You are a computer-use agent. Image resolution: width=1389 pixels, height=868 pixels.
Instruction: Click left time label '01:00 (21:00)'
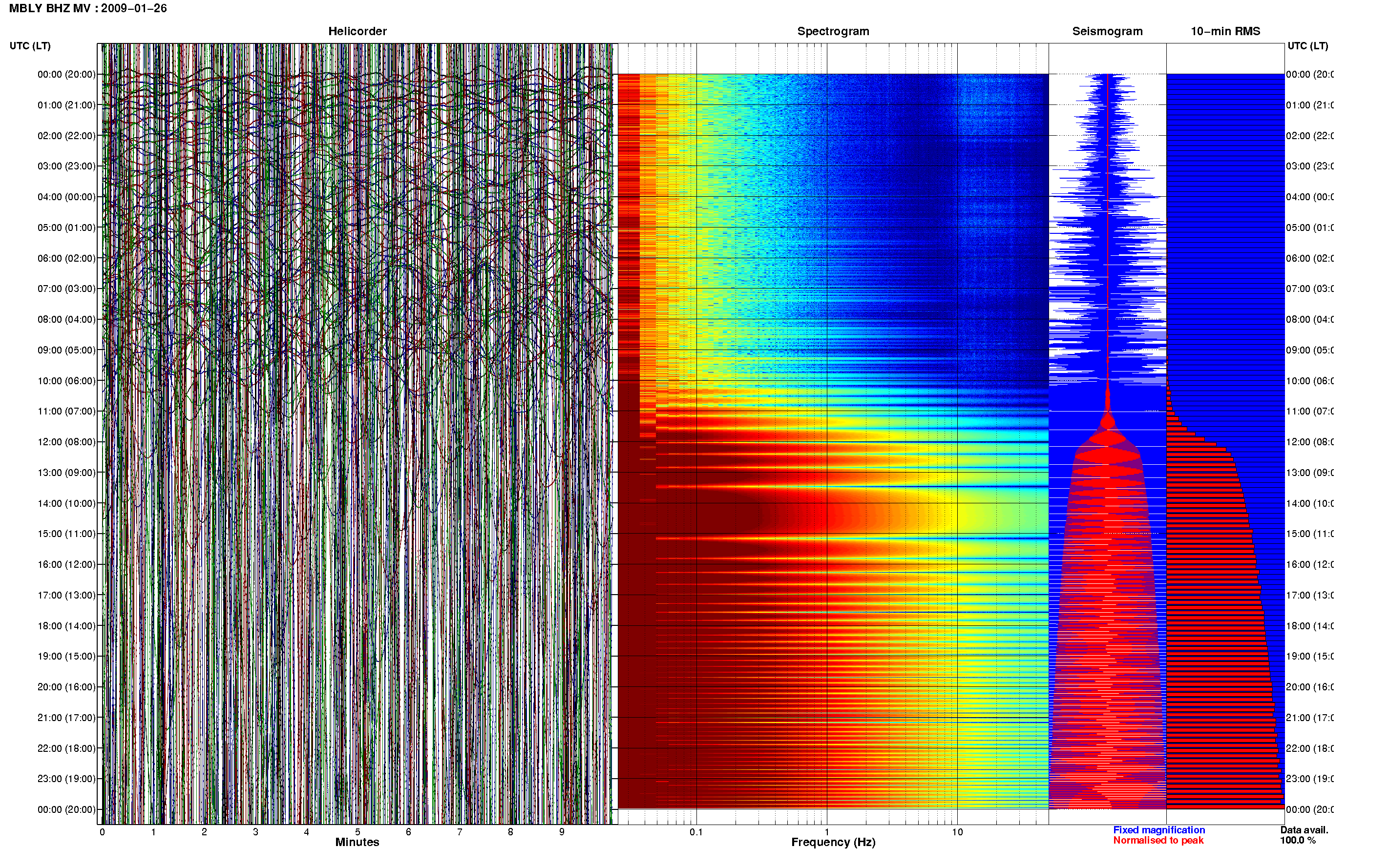(x=66, y=105)
